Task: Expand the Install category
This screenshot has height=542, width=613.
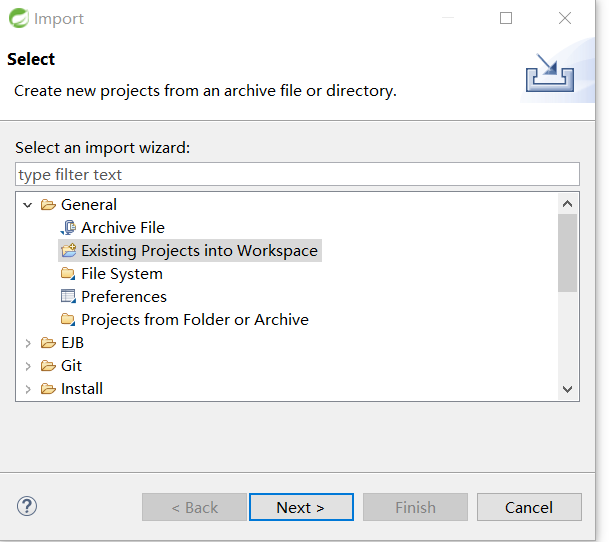Action: click(x=28, y=389)
